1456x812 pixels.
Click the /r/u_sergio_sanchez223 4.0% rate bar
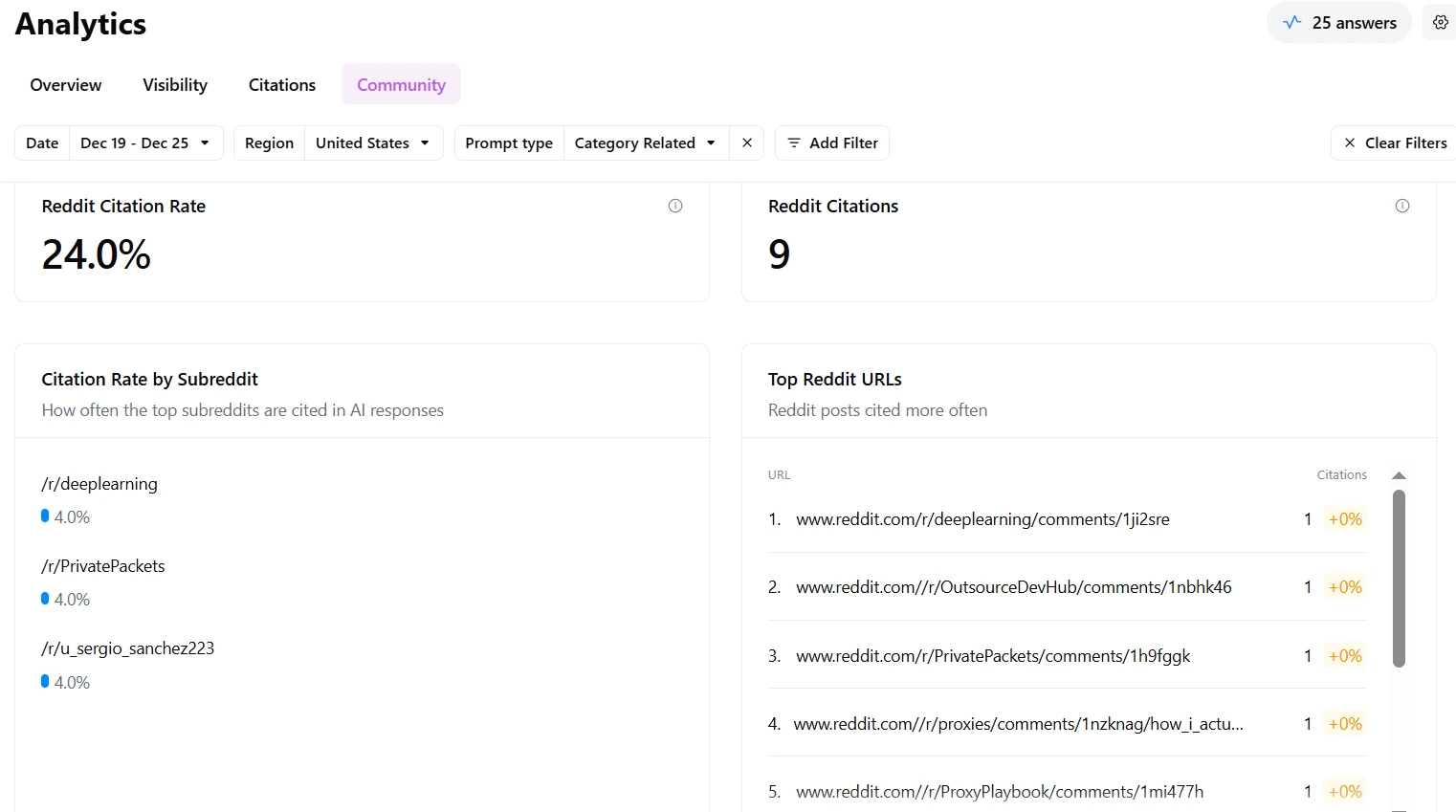(45, 681)
